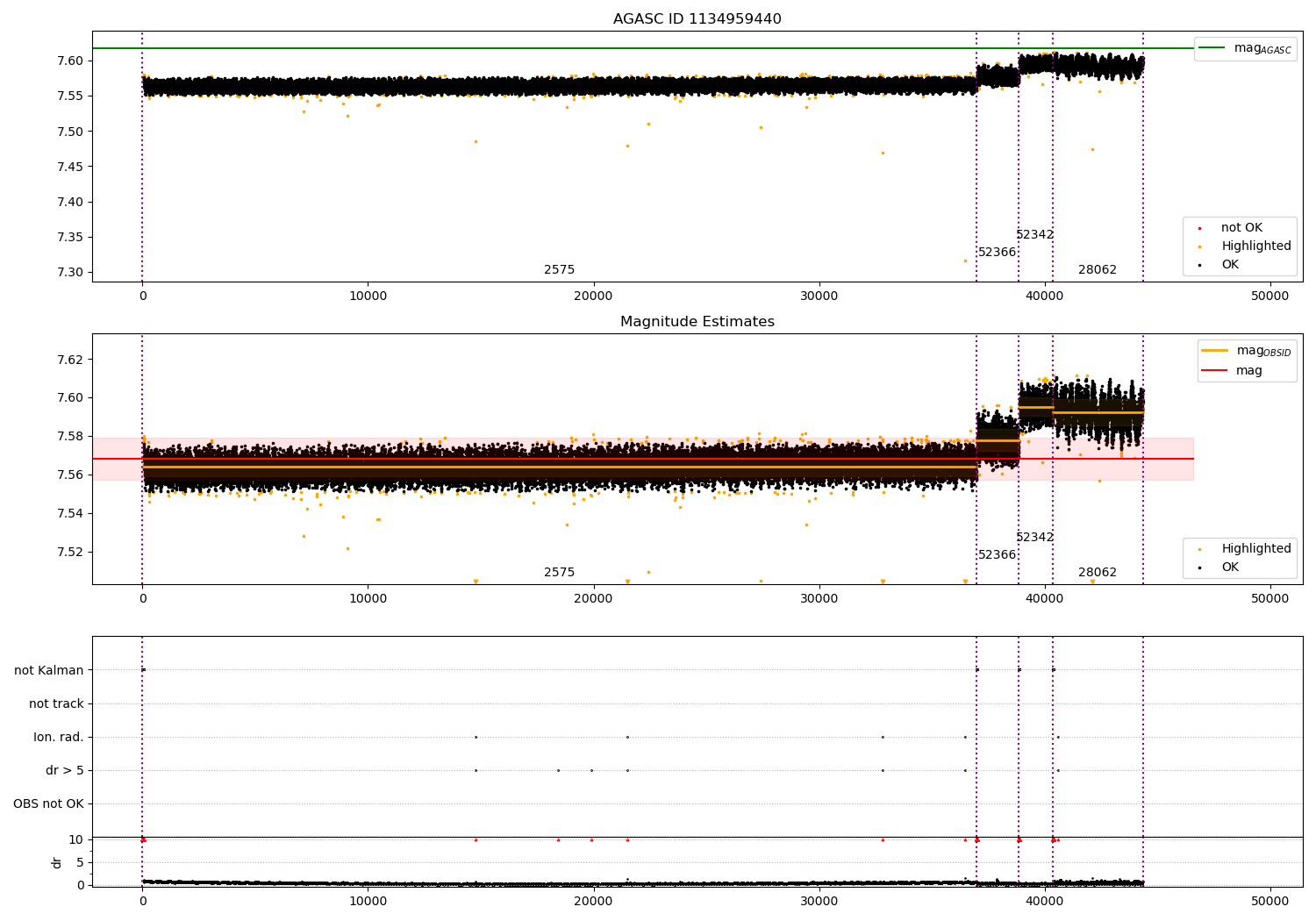This screenshot has width=1316, height=921.
Task: Click obsid label '52342' in the Magnitude Estimates plot
Action: tap(1034, 538)
